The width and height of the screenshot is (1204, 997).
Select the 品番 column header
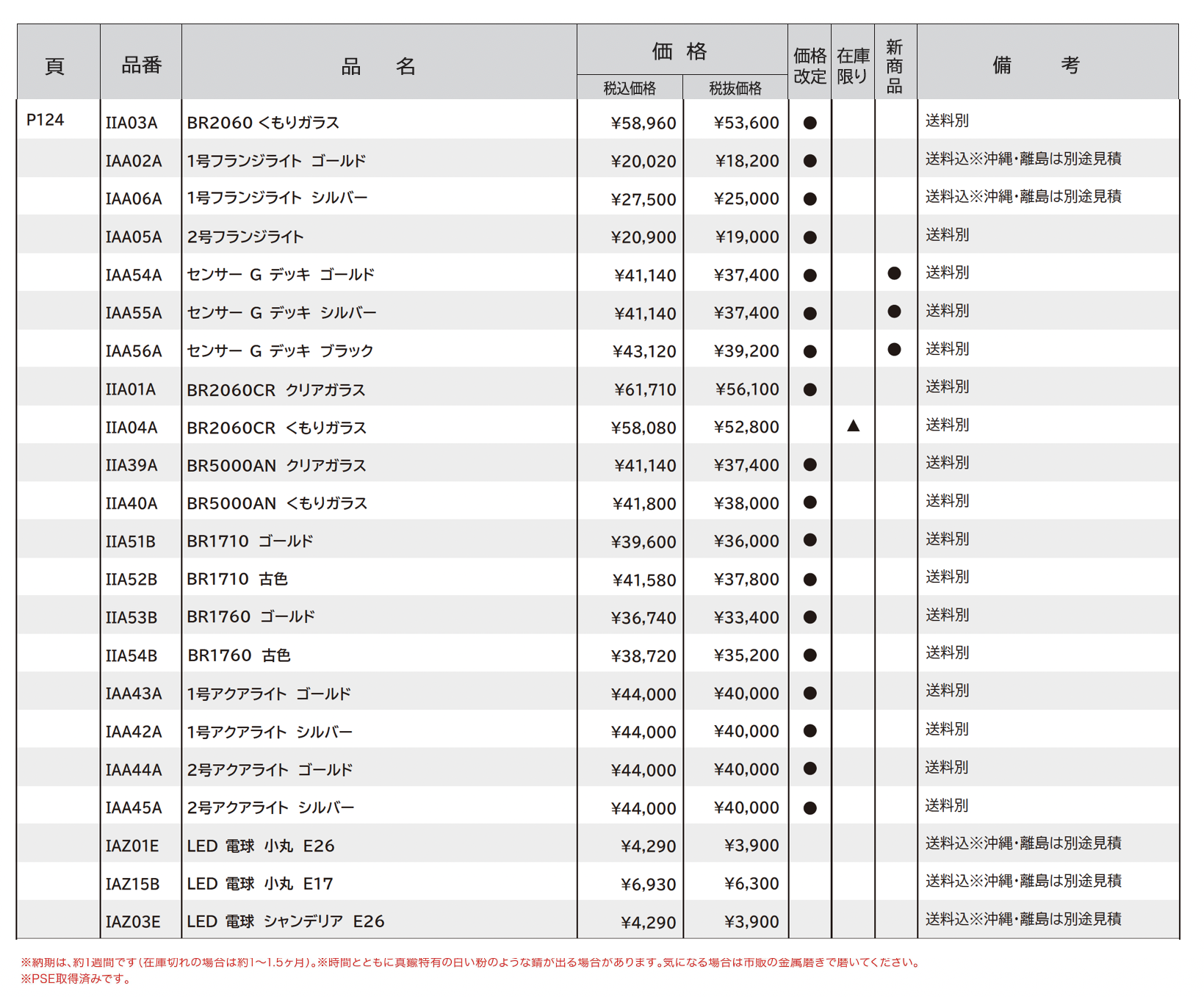141,65
